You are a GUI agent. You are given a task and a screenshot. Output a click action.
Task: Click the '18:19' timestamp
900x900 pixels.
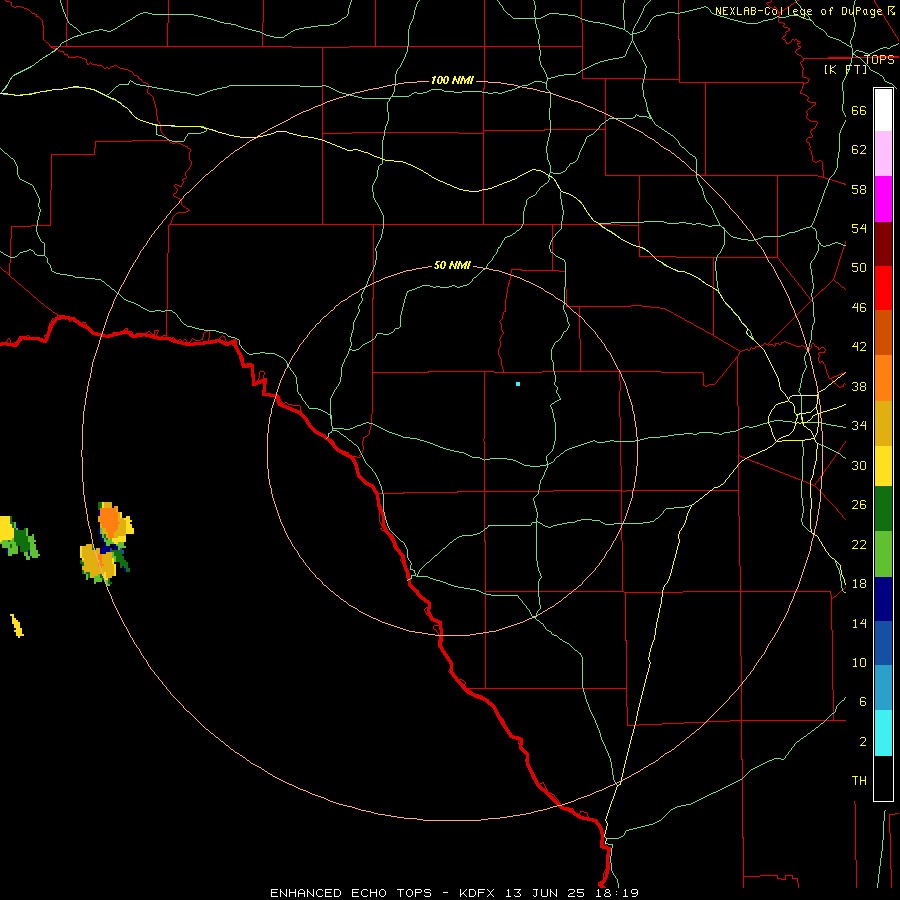pyautogui.click(x=618, y=893)
